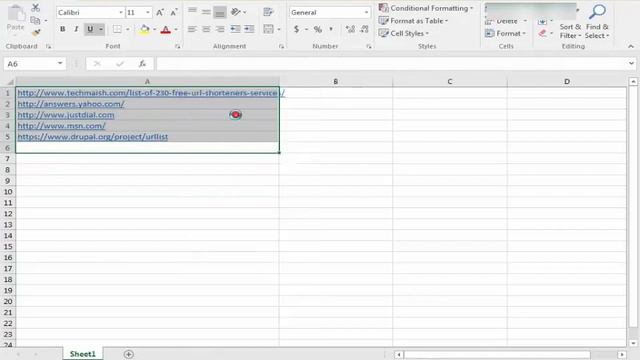
Task: Click the Copy icon in Clipboard
Action: [36, 20]
